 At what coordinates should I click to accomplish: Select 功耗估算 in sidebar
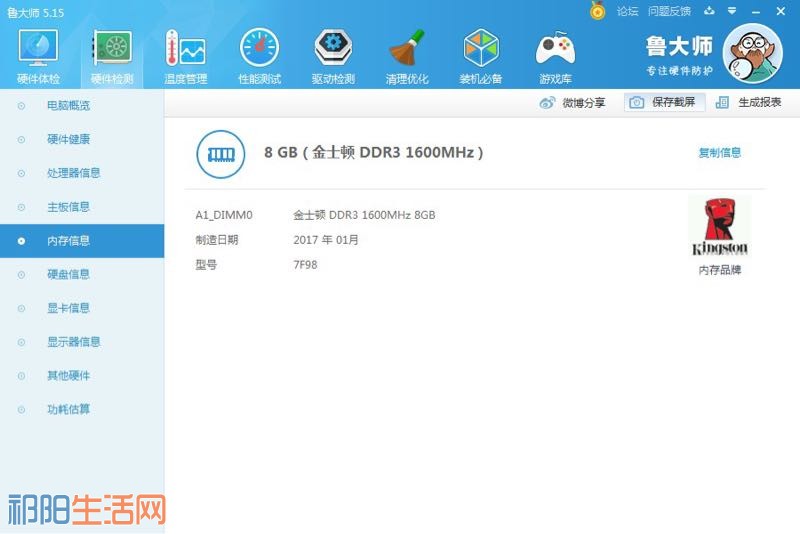(82, 409)
